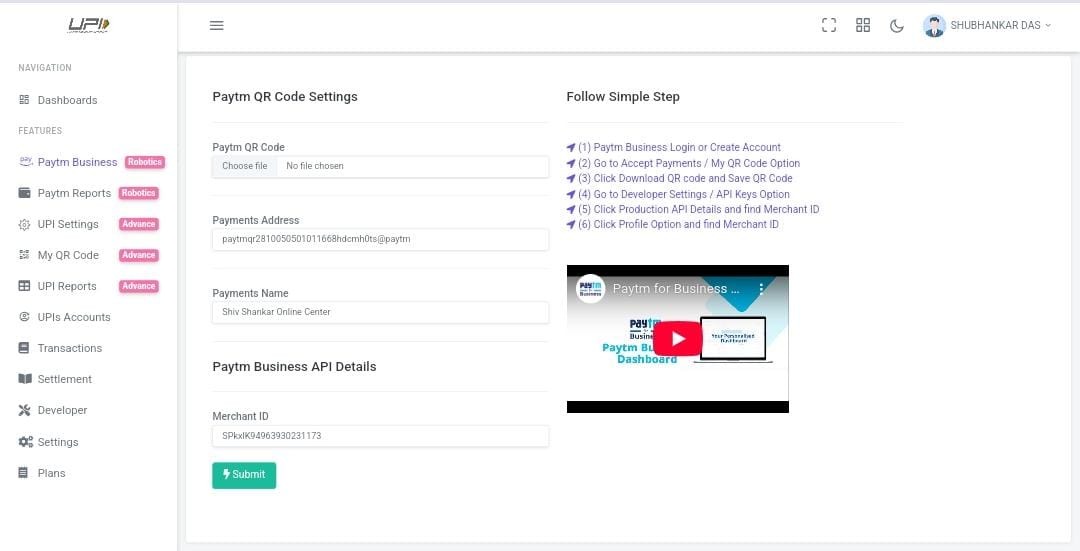Image resolution: width=1080 pixels, height=551 pixels.
Task: Toggle dark mode moon icon
Action: pos(896,26)
